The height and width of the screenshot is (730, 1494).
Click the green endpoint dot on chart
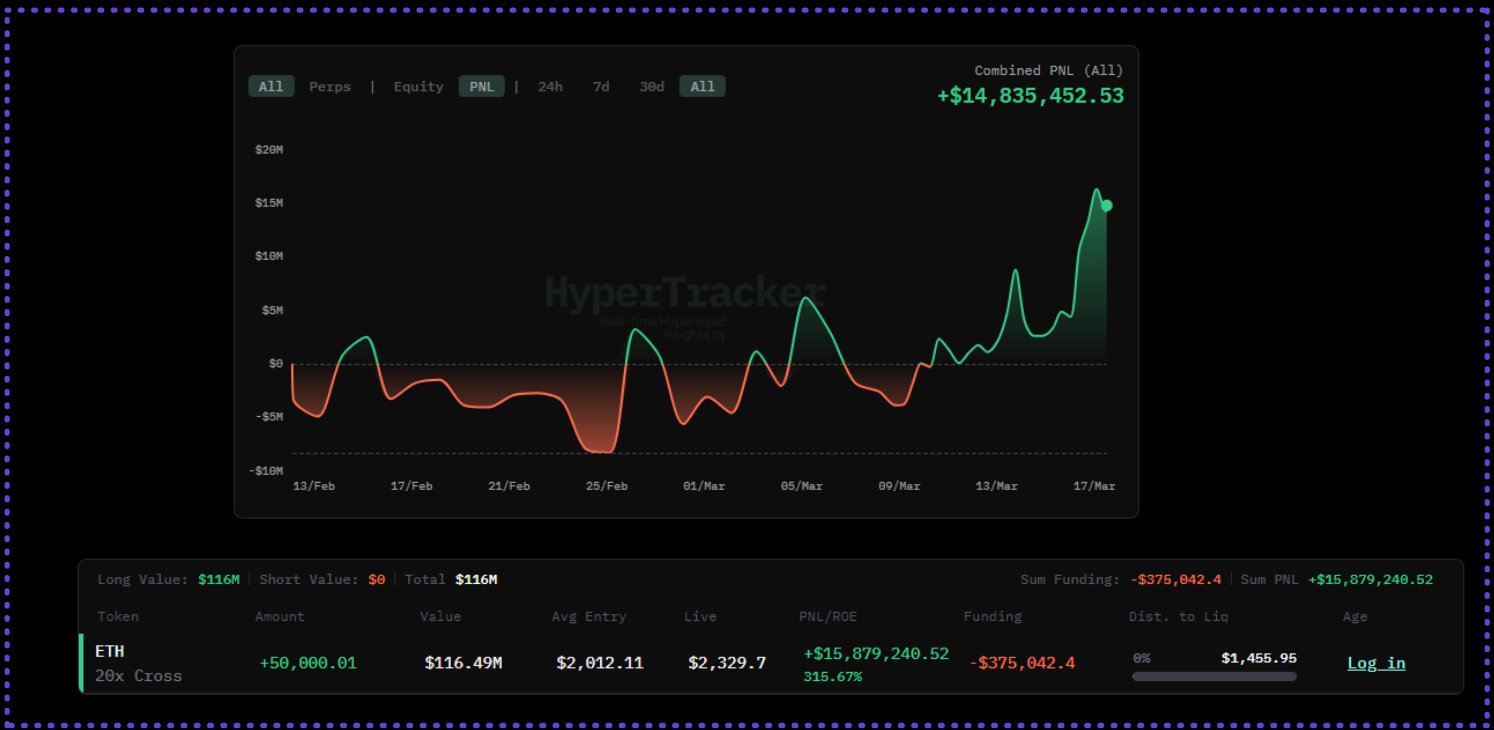pos(1107,206)
